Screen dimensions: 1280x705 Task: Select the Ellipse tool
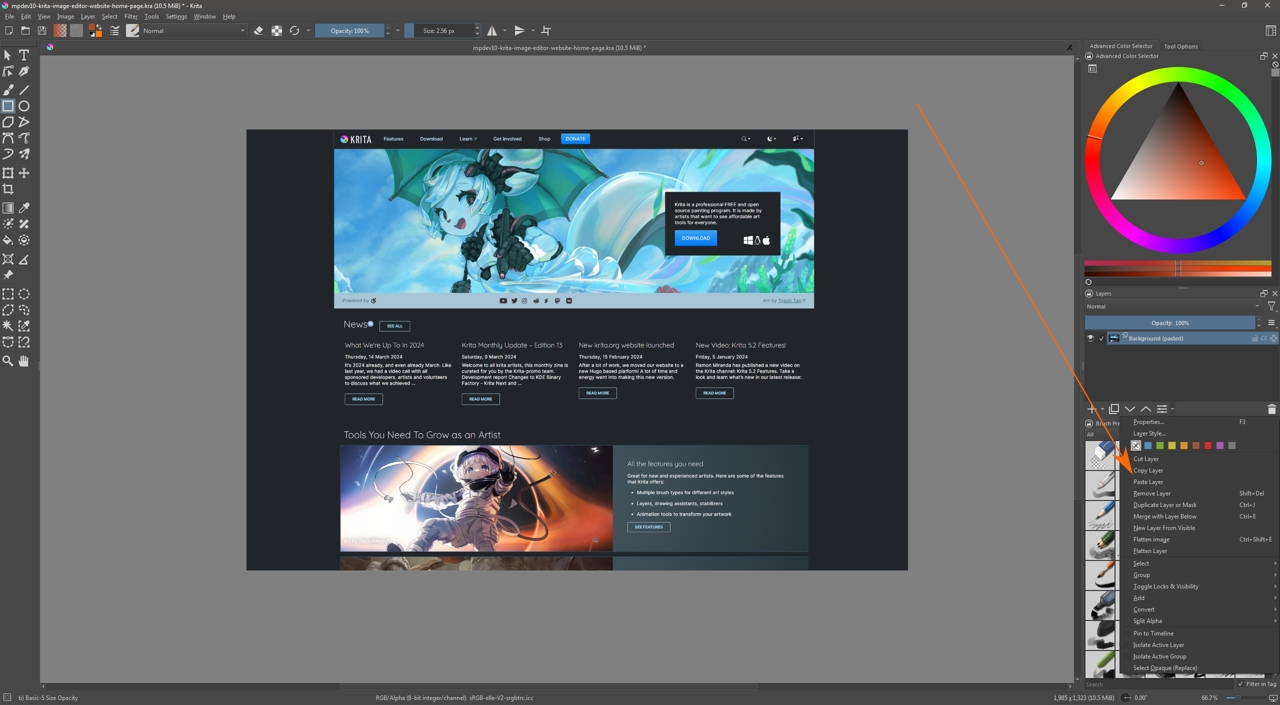[24, 106]
